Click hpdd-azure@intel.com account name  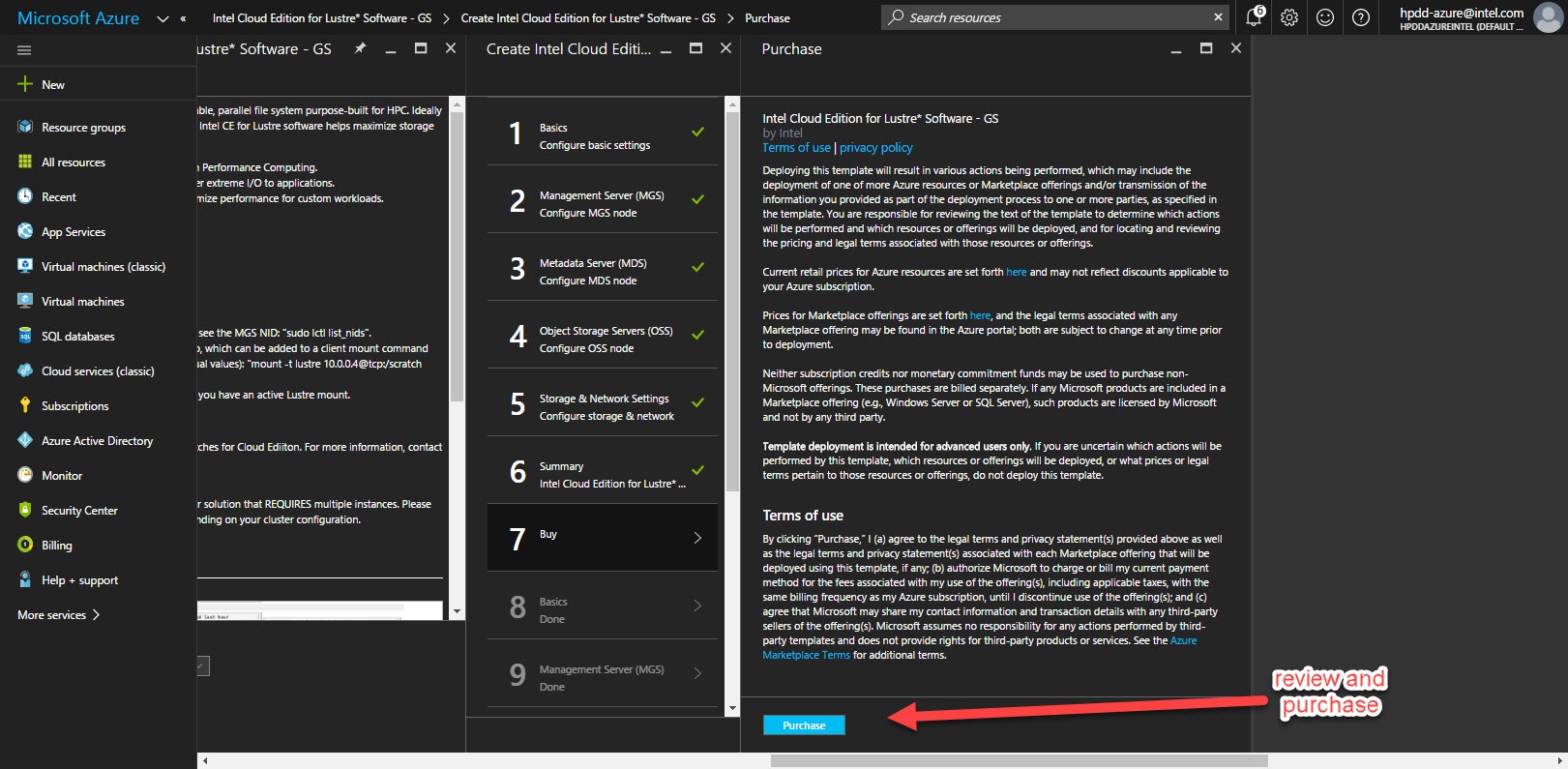[x=1462, y=13]
